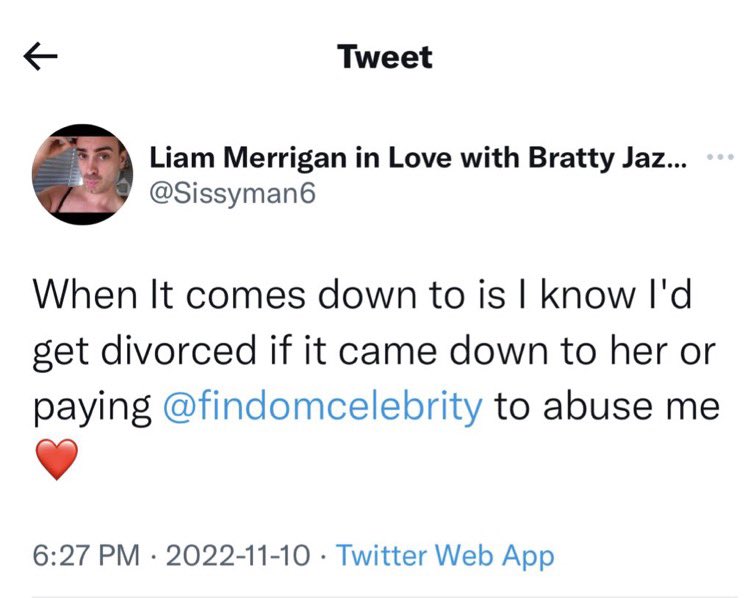This screenshot has width=753, height=598.
Task: Open the @findomcelebrity mention
Action: (x=322, y=408)
